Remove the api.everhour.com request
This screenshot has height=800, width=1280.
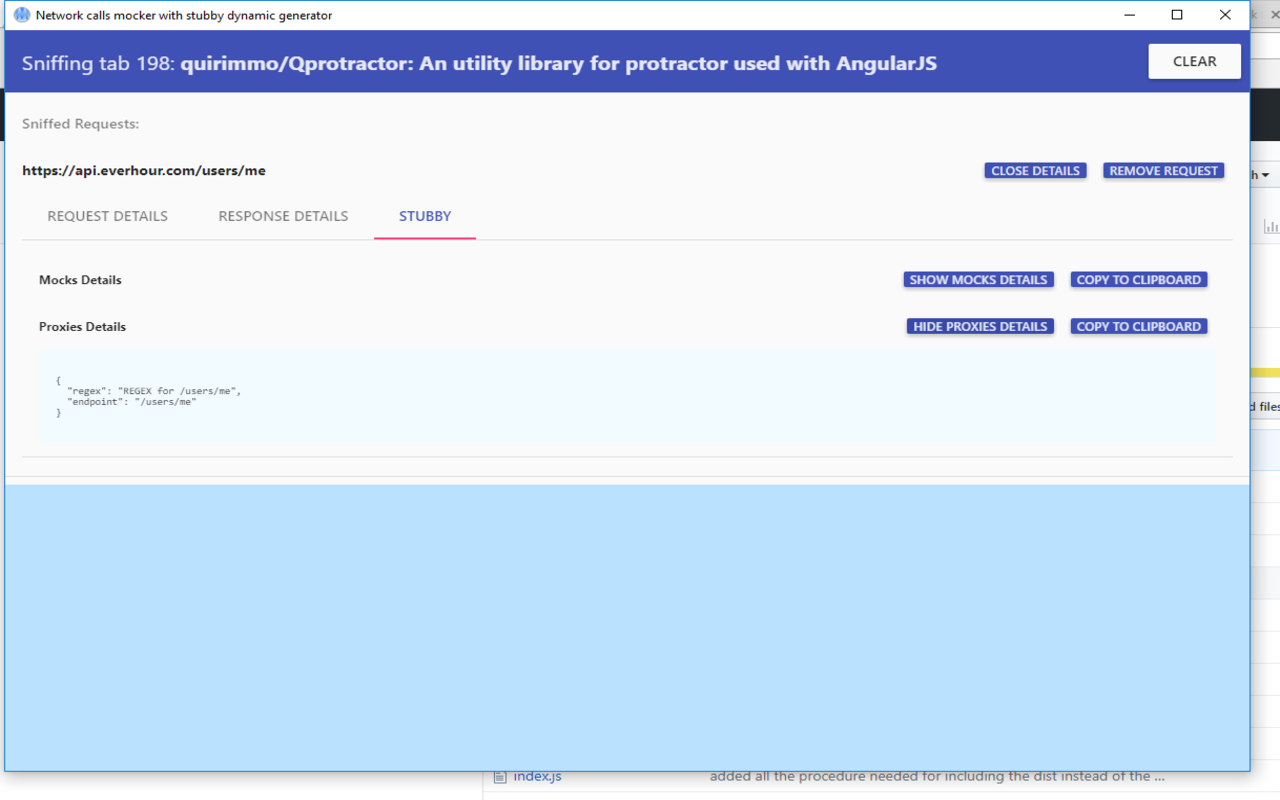pos(1163,171)
